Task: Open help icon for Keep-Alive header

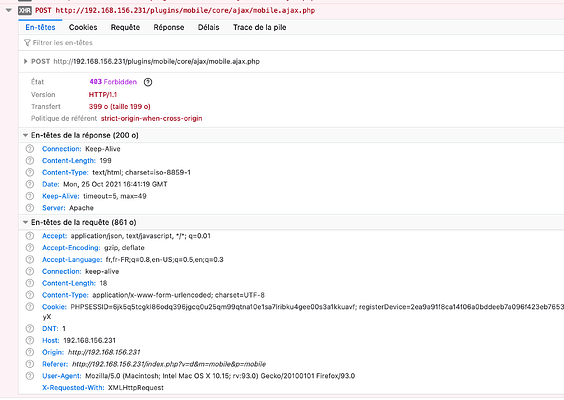Action: (x=30, y=196)
